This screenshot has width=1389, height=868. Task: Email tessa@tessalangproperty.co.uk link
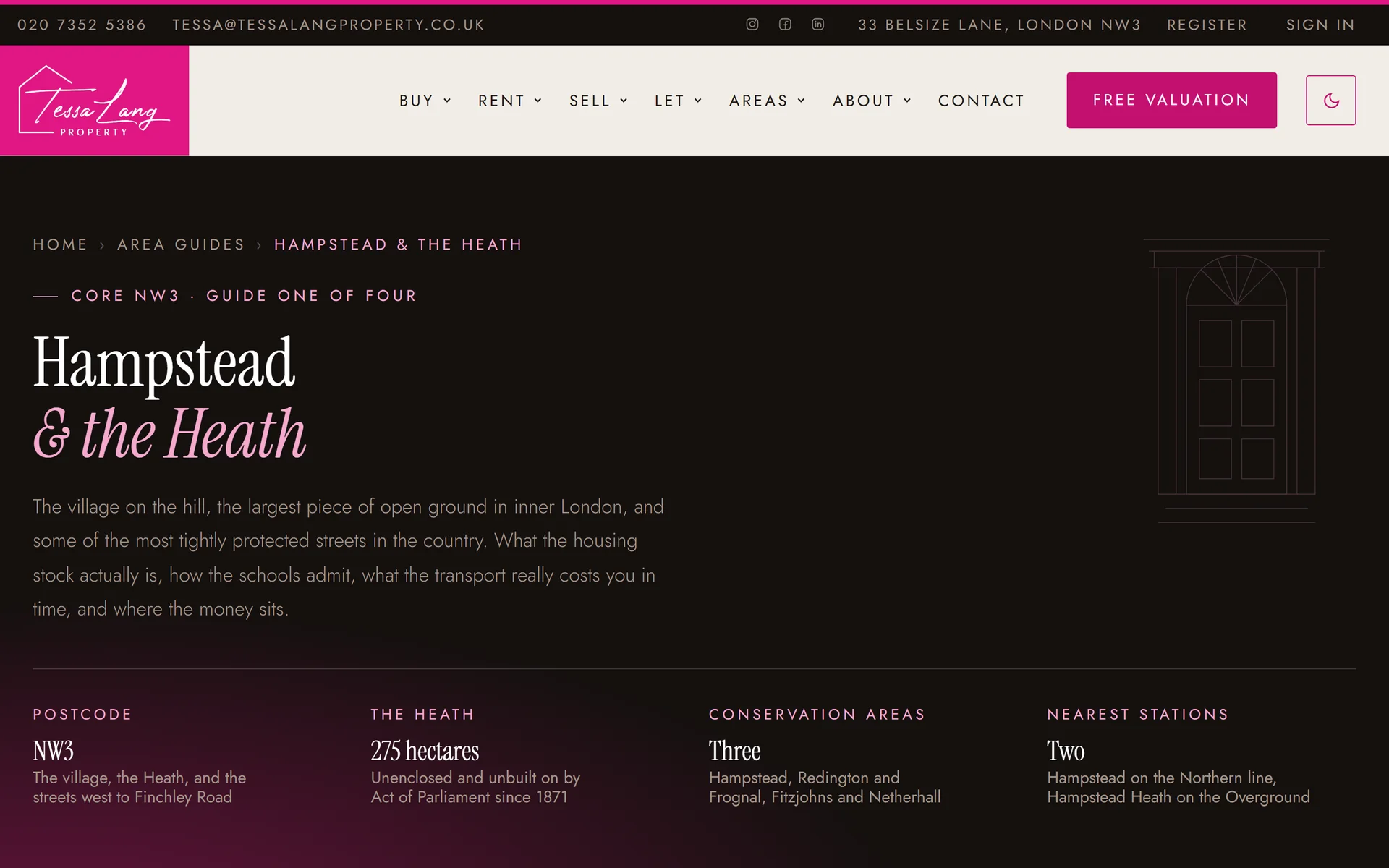point(328,25)
